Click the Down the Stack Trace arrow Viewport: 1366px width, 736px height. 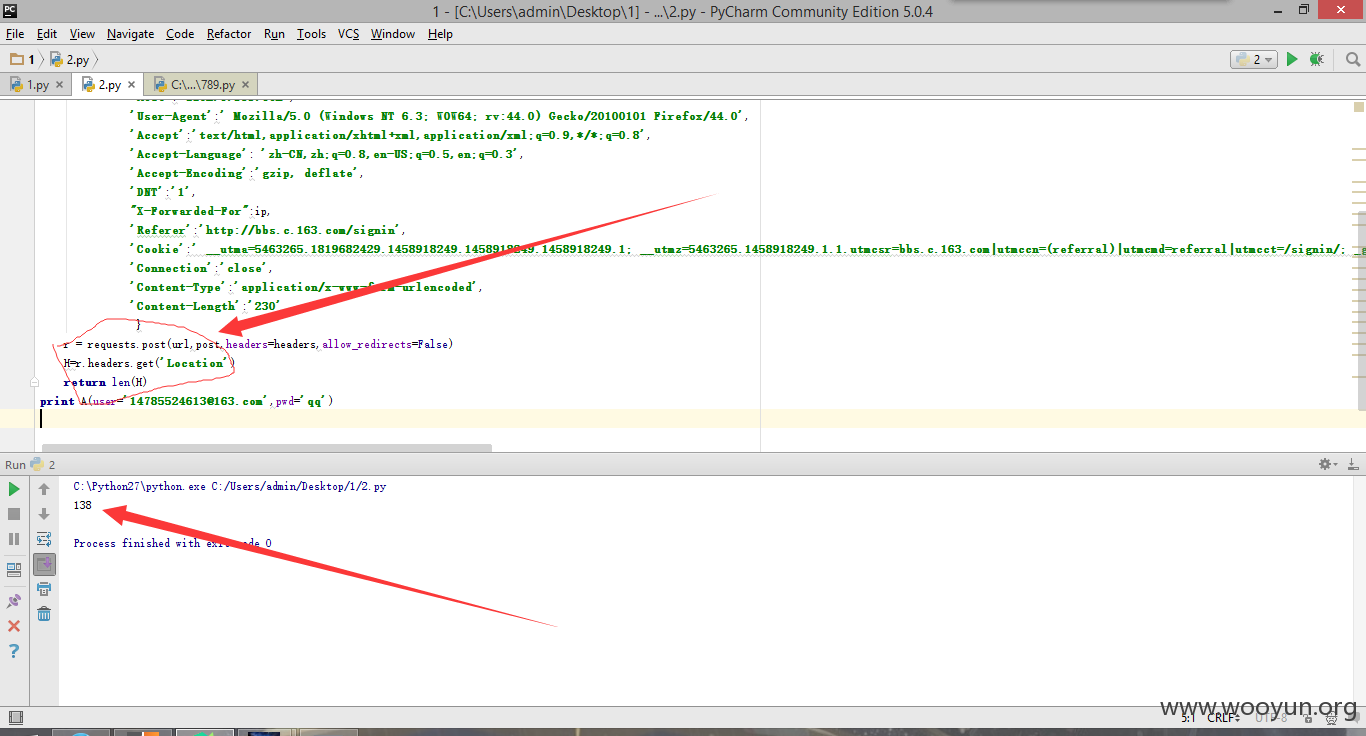pyautogui.click(x=44, y=514)
